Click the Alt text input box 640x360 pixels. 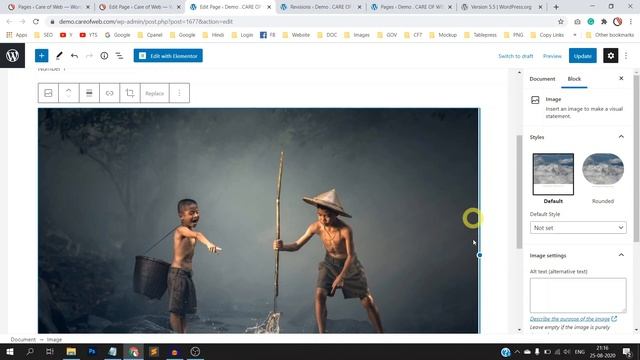578,295
